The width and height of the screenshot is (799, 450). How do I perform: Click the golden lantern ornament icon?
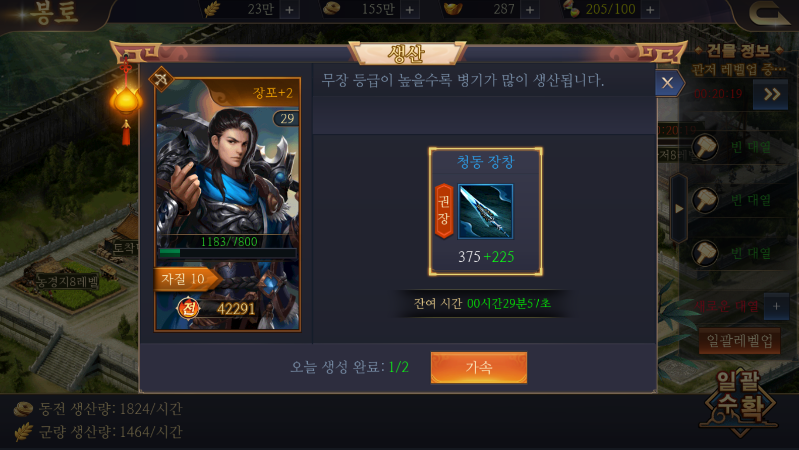125,99
